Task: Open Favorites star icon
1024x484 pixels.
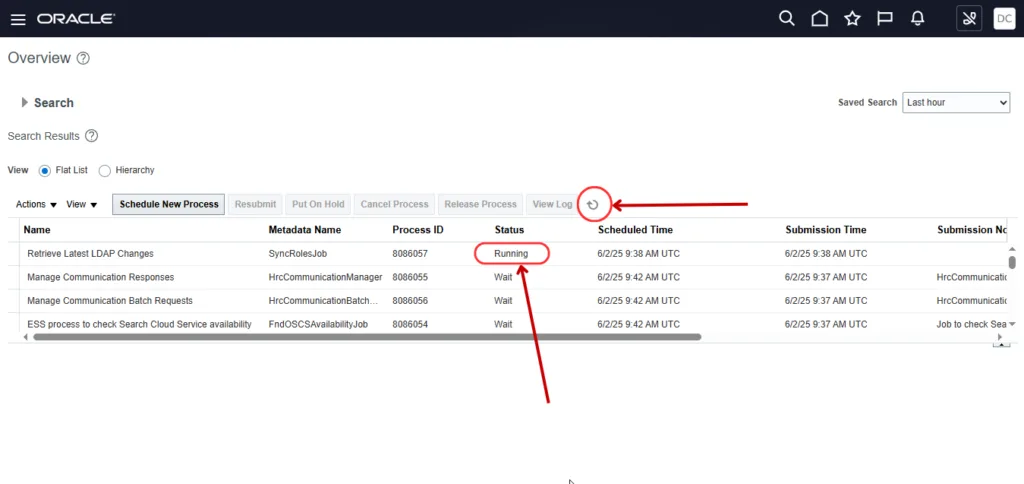Action: (852, 19)
